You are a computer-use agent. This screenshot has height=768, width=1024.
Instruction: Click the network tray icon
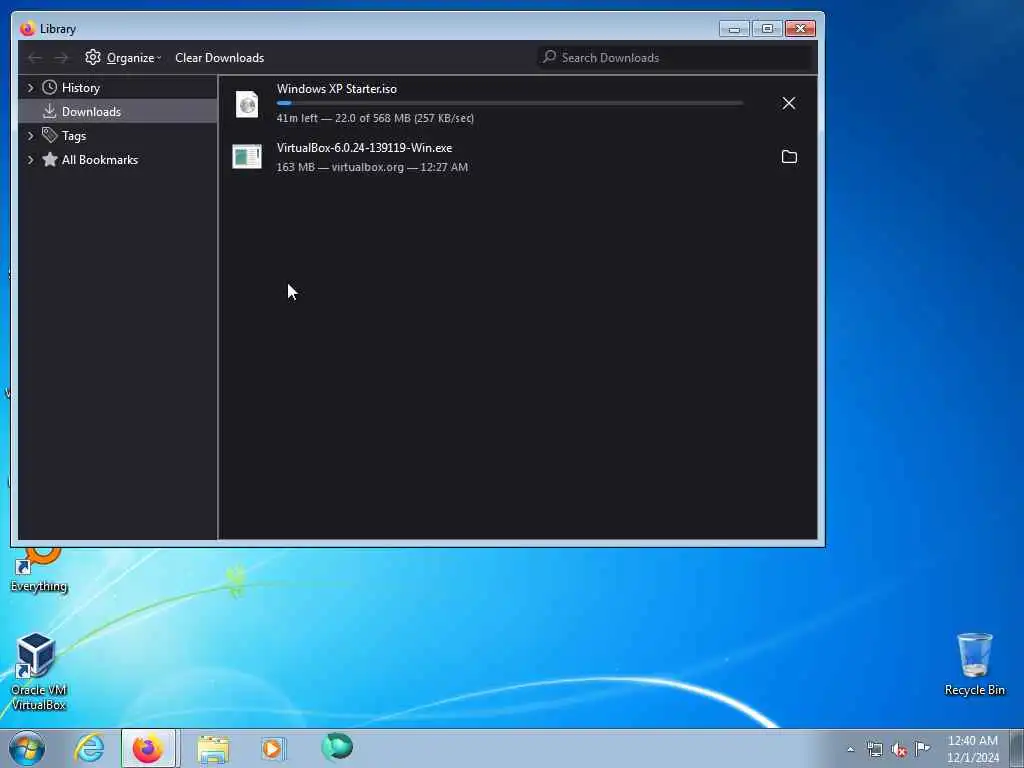pyautogui.click(x=874, y=749)
